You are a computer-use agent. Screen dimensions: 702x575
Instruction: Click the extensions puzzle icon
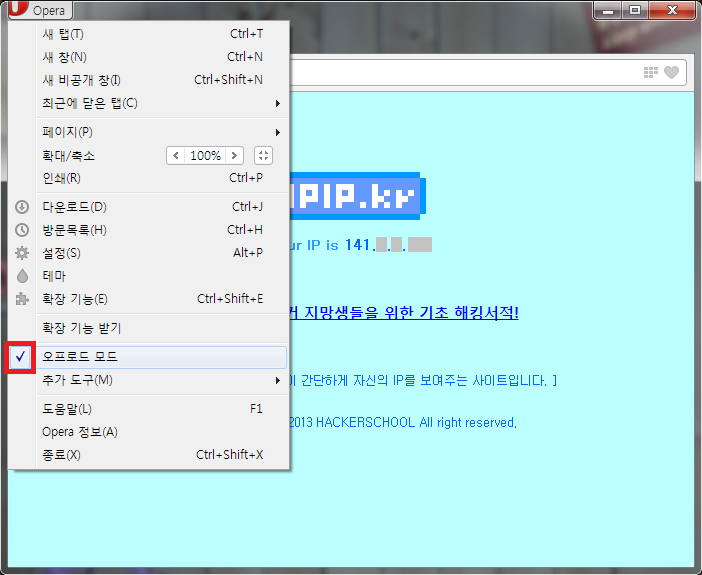click(22, 299)
